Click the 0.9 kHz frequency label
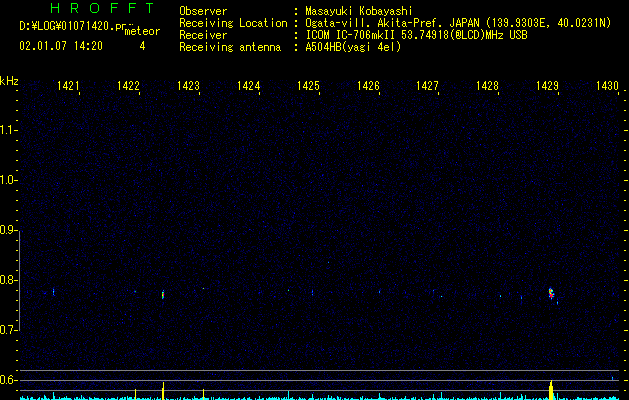 pyautogui.click(x=8, y=230)
